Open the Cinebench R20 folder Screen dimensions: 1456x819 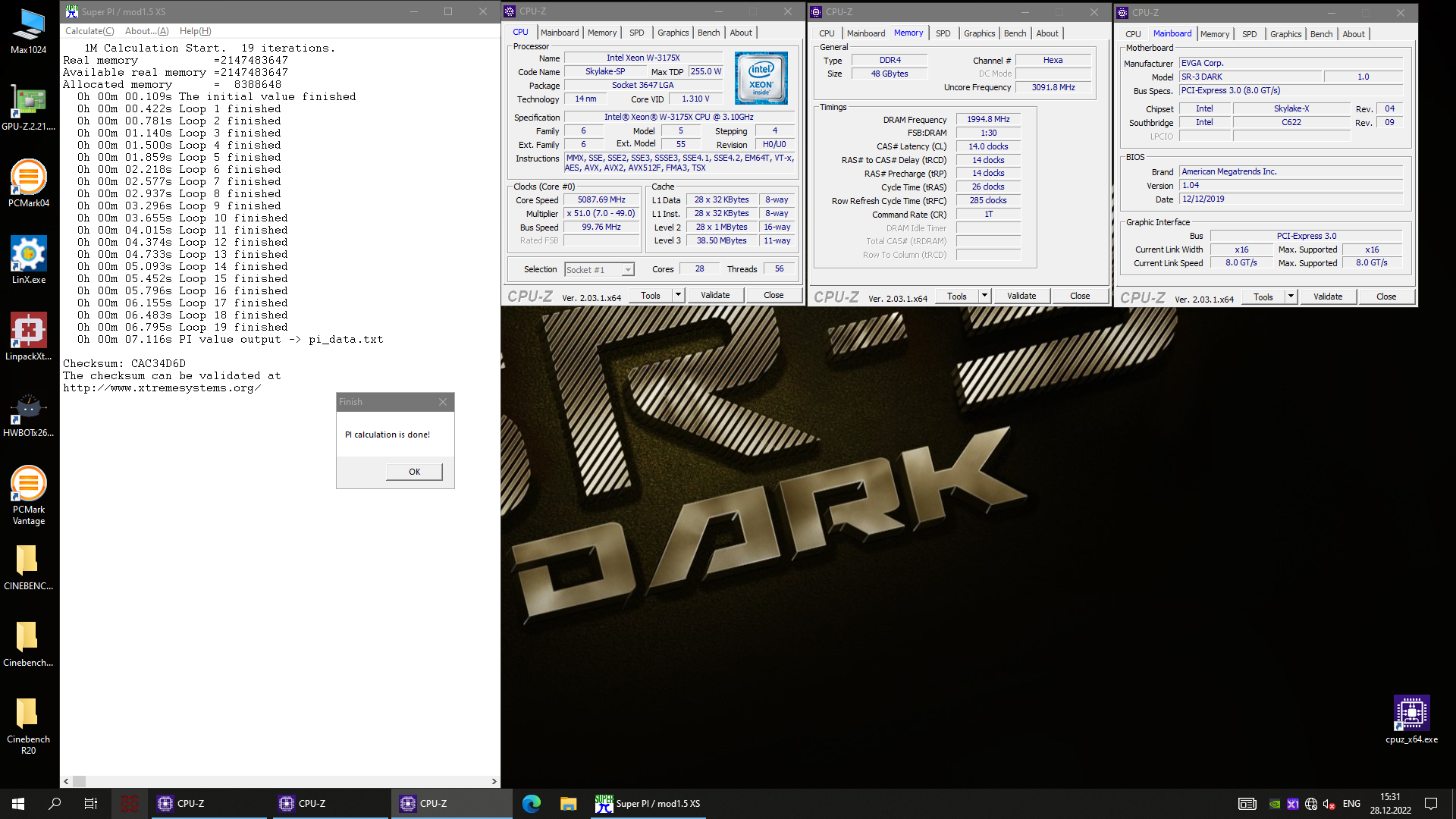[x=28, y=726]
